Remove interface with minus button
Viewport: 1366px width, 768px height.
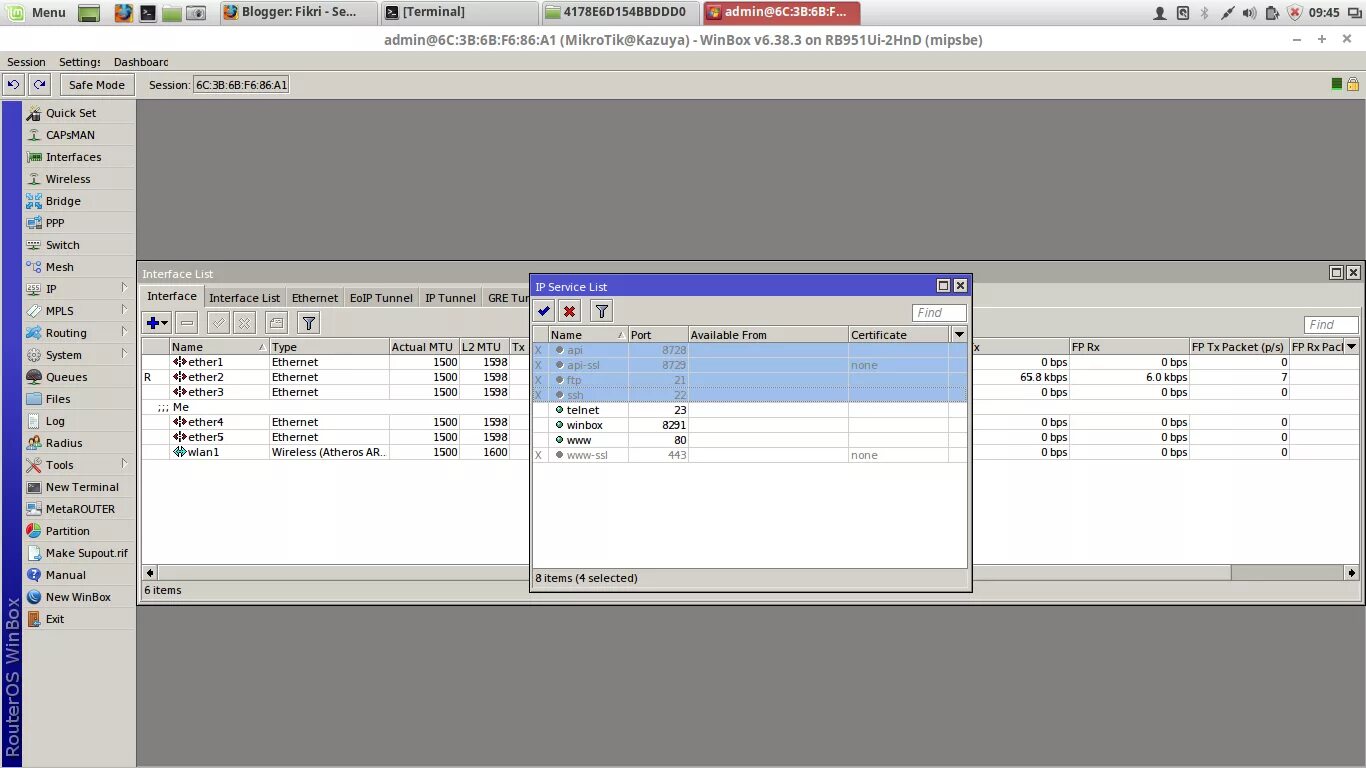(187, 323)
